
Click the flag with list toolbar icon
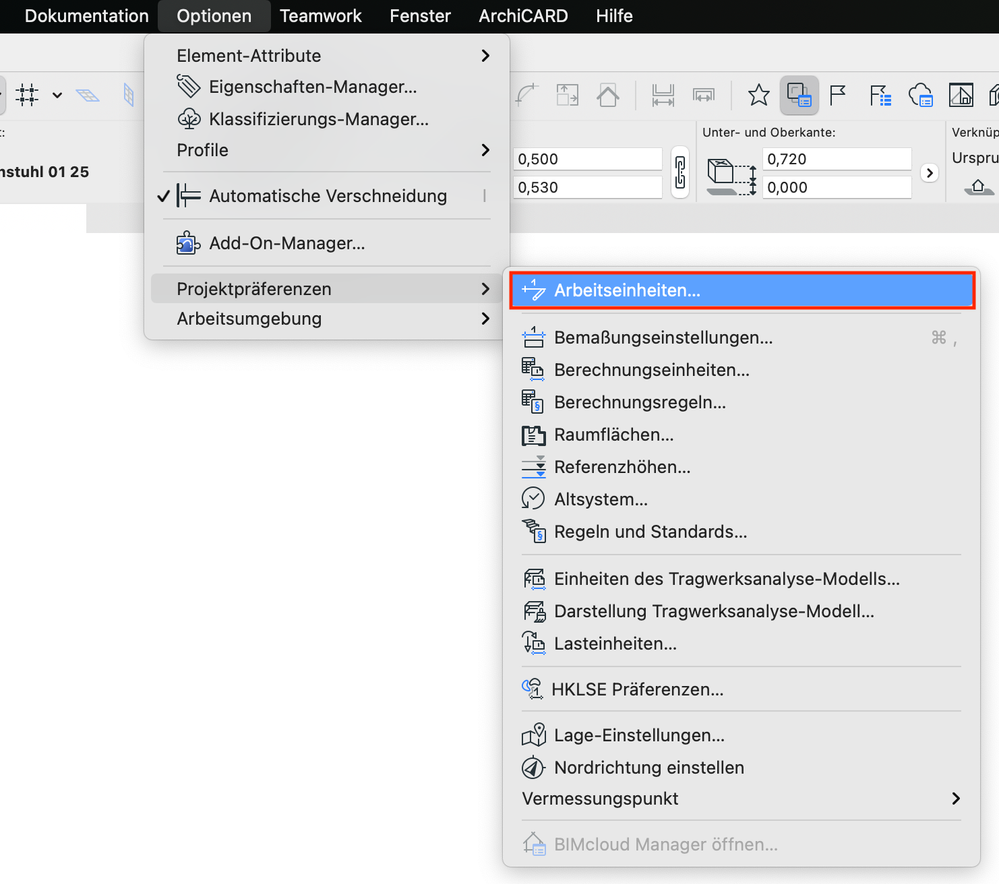[x=880, y=96]
